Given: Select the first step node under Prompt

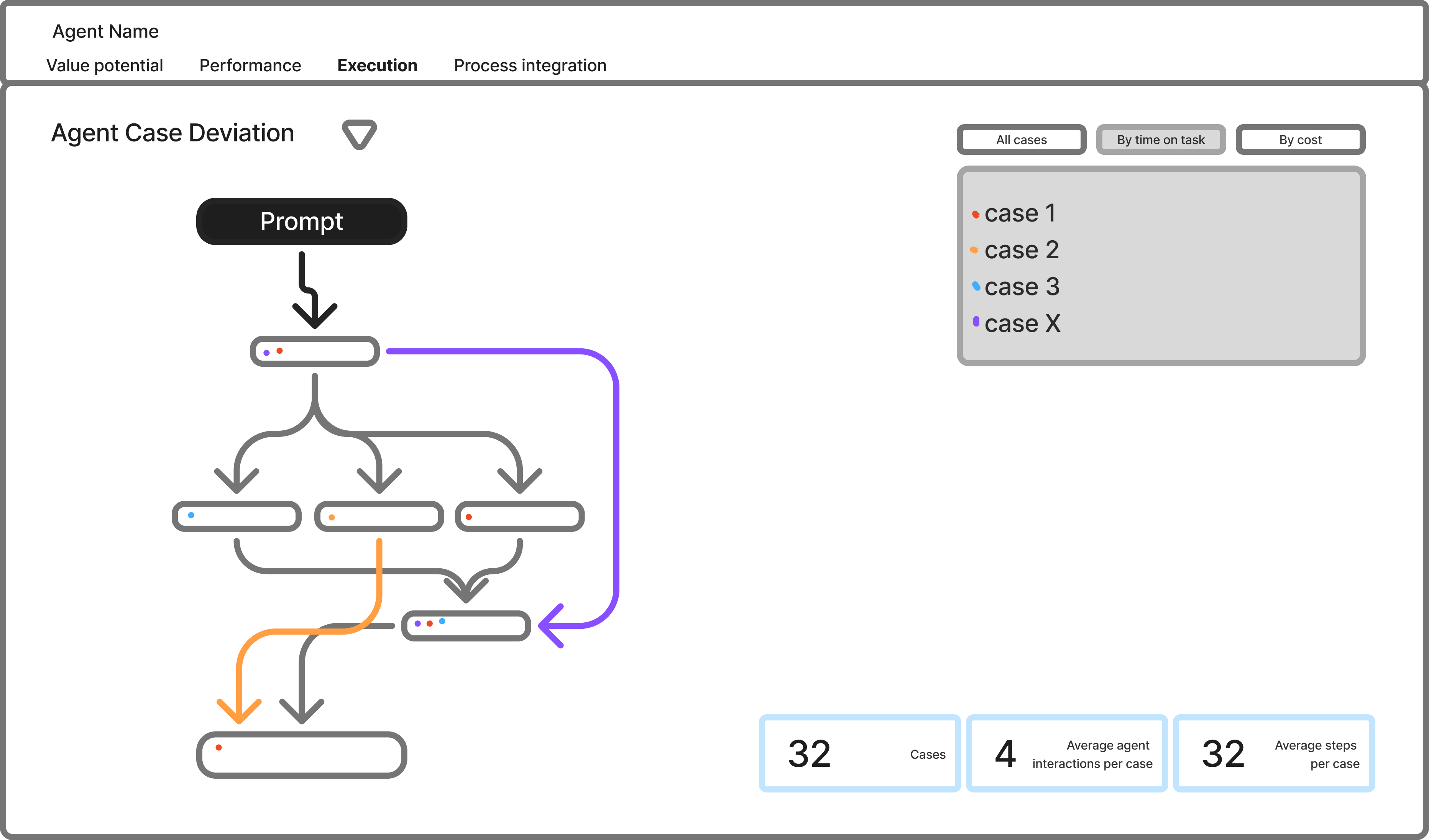Looking at the screenshot, I should pyautogui.click(x=315, y=351).
